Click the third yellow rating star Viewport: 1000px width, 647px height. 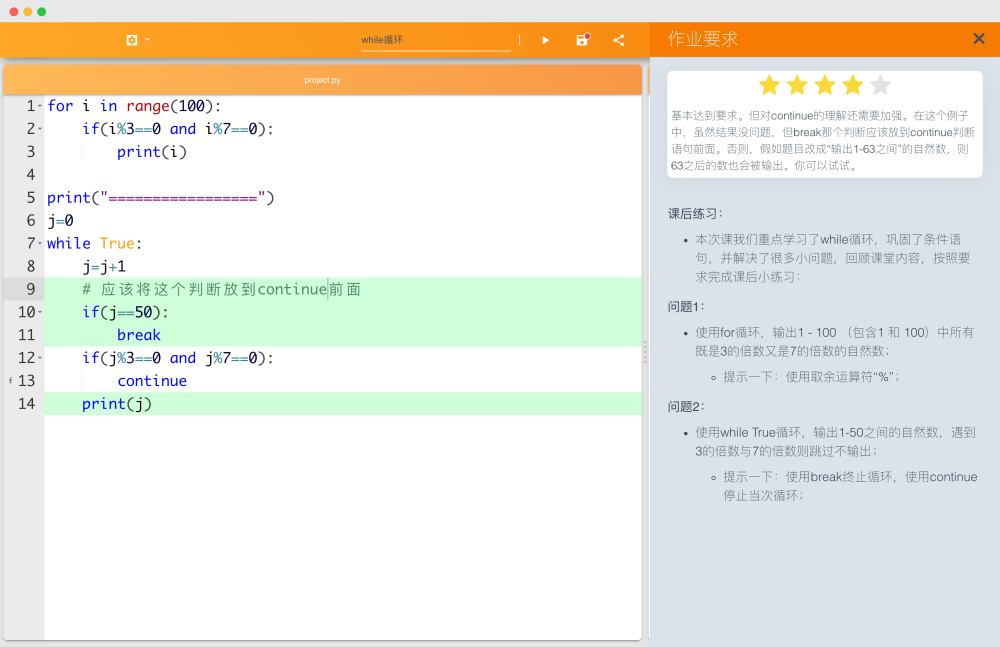825,85
